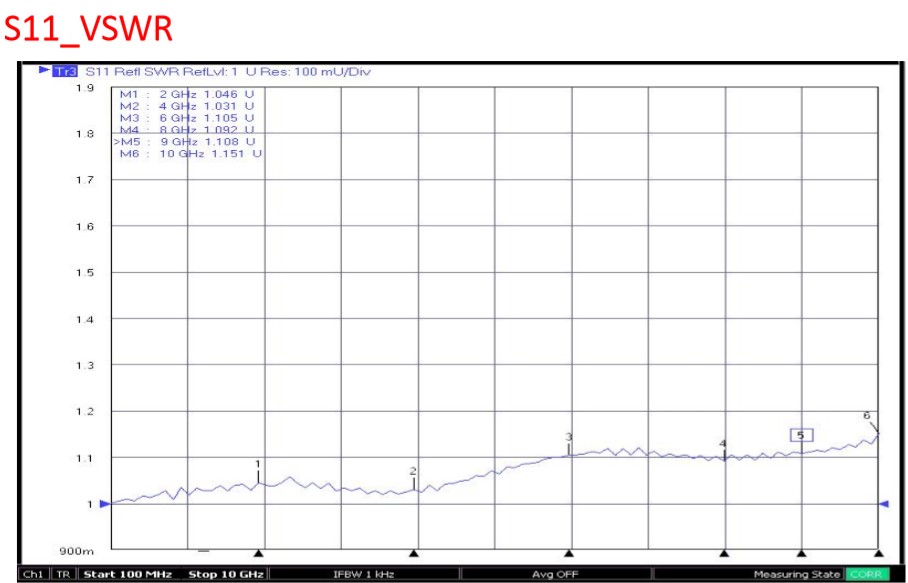Click the x-axis triangle below marker 1
This screenshot has height=583, width=908.
pos(259,552)
